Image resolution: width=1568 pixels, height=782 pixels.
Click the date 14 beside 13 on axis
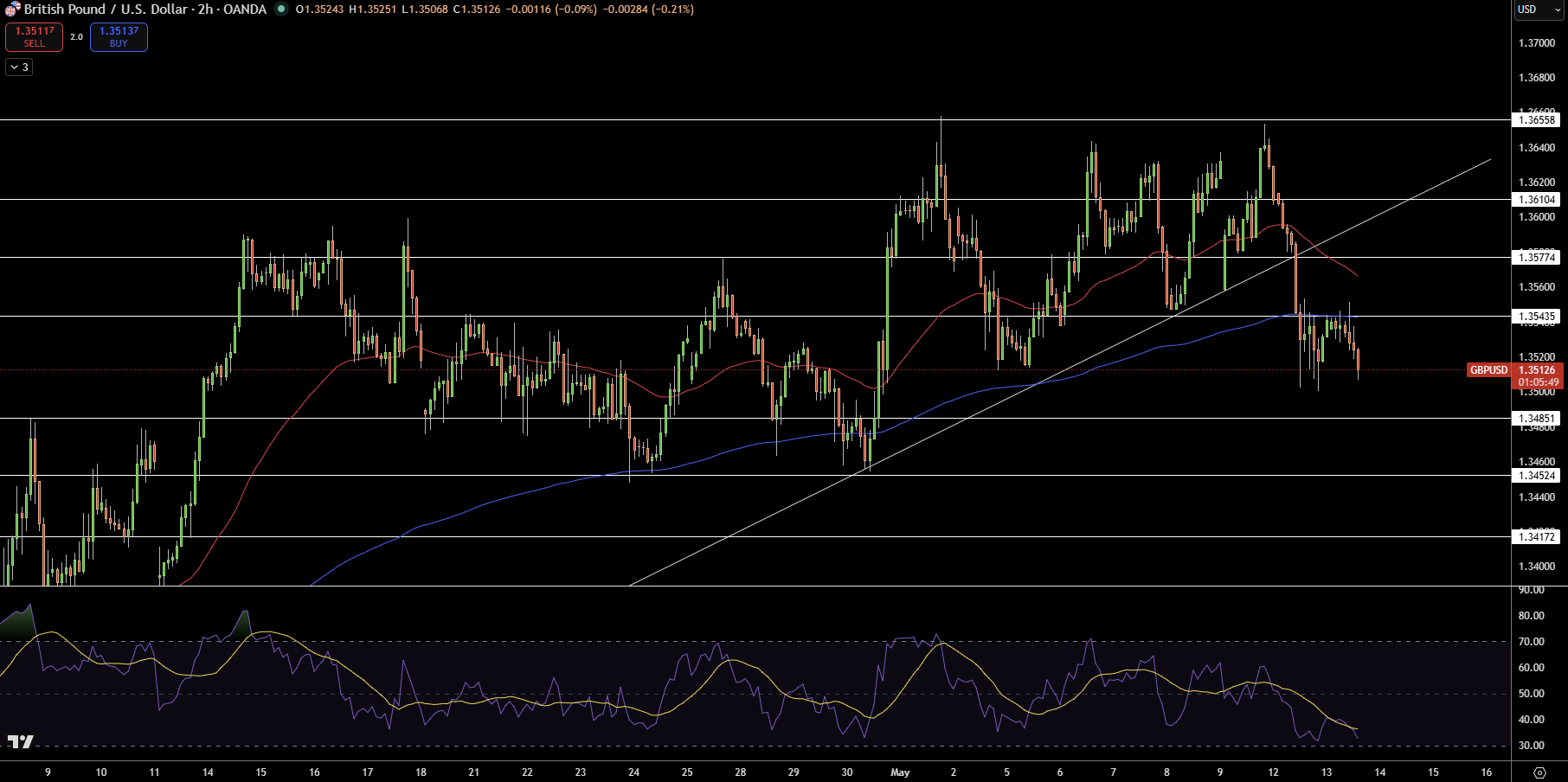[1380, 772]
